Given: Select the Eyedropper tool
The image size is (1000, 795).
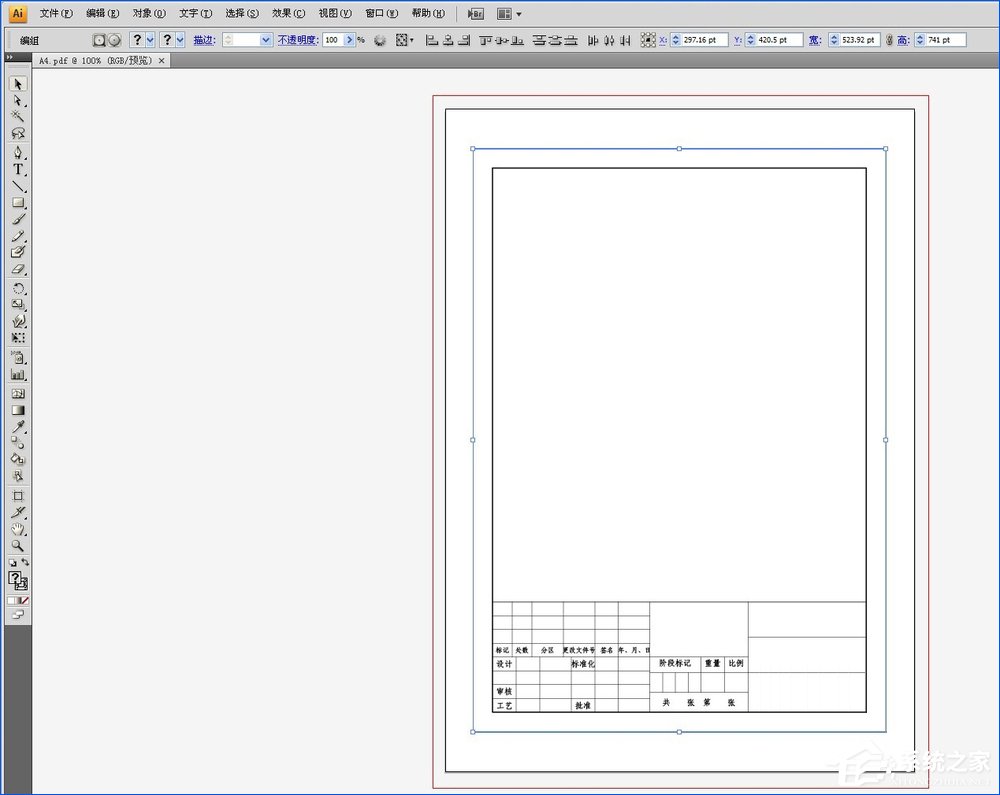Looking at the screenshot, I should pos(18,427).
